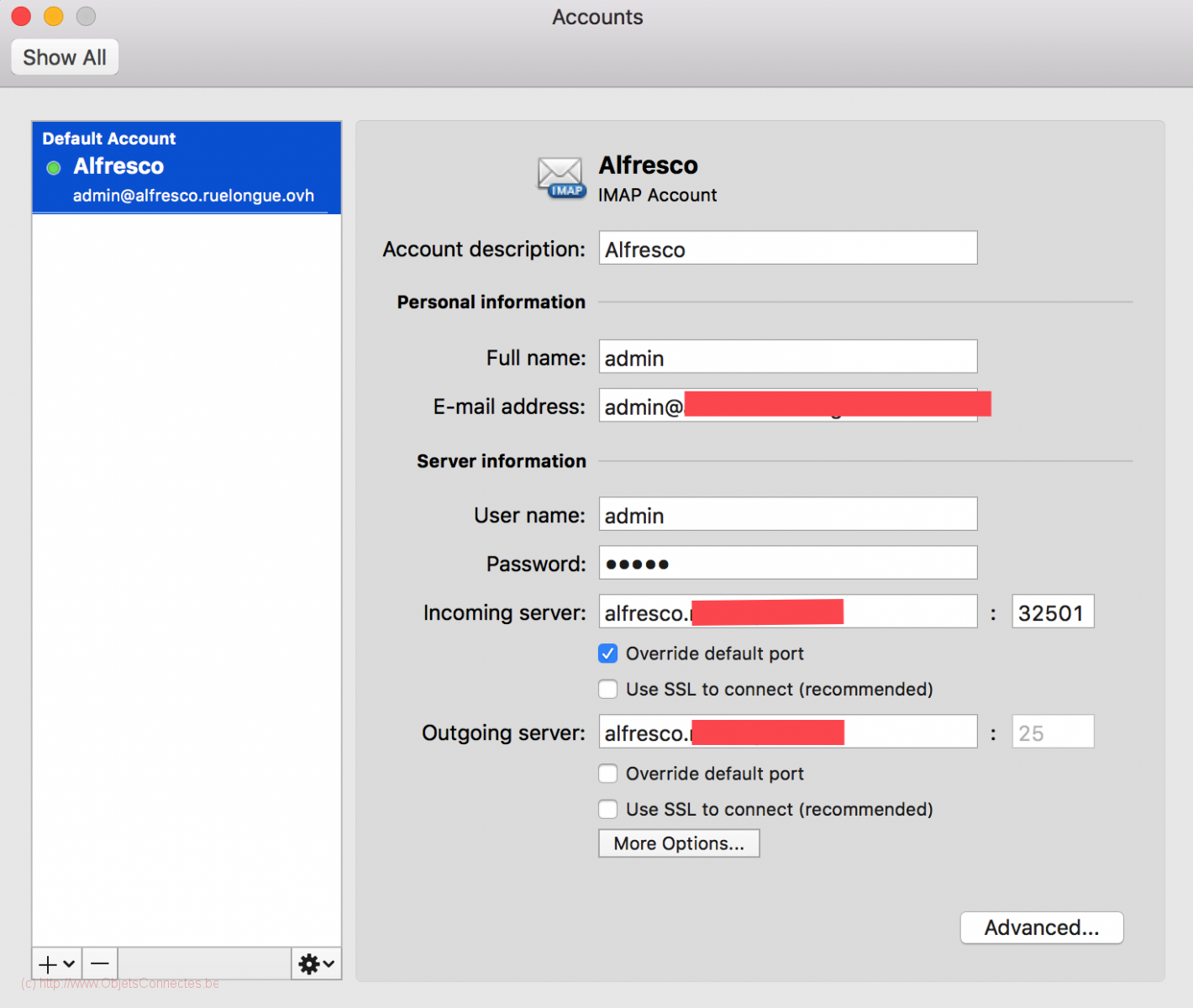Click the outgoing port field 25
The image size is (1193, 1008).
tap(1053, 732)
